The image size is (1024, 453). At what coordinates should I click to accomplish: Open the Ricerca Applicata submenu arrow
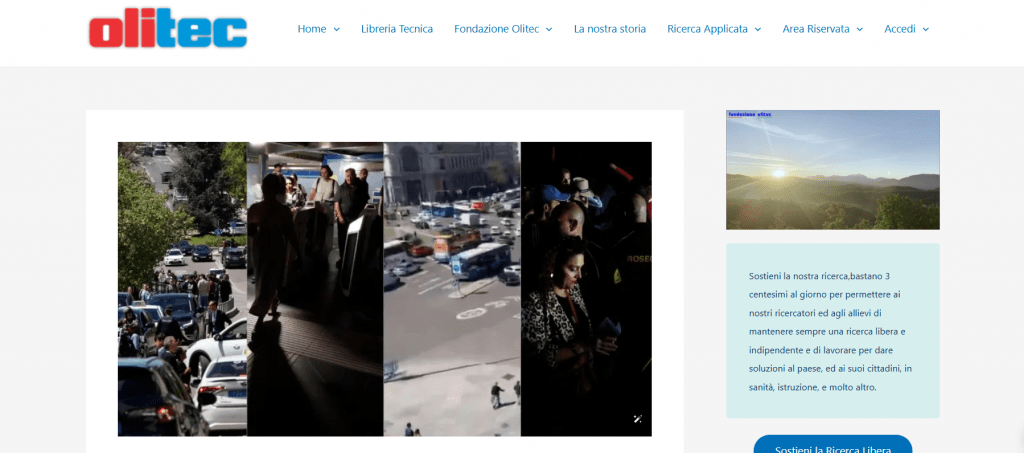click(x=758, y=30)
